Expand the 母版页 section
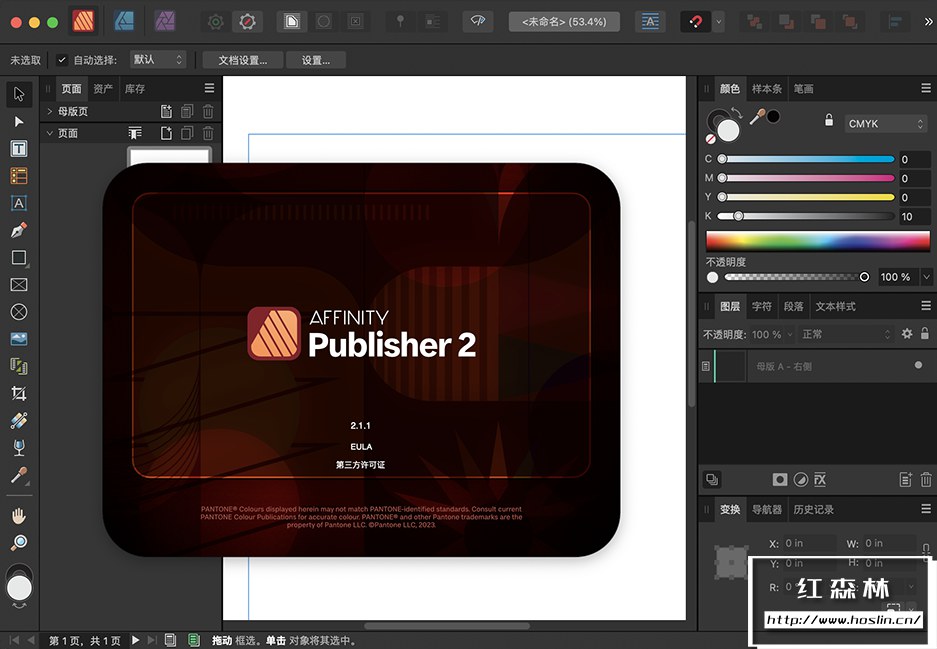The height and width of the screenshot is (649, 937). click(50, 111)
